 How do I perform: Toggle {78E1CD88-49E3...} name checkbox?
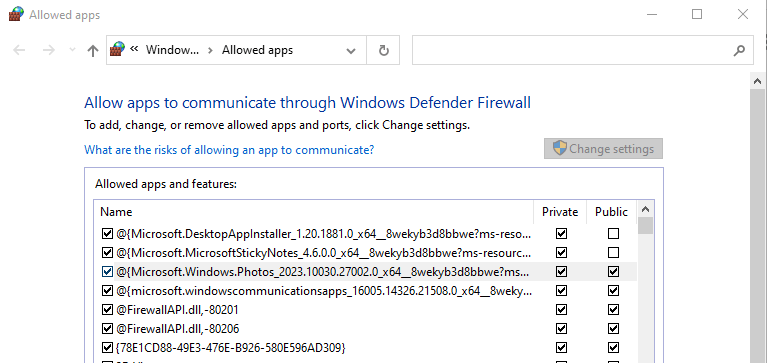click(x=107, y=348)
